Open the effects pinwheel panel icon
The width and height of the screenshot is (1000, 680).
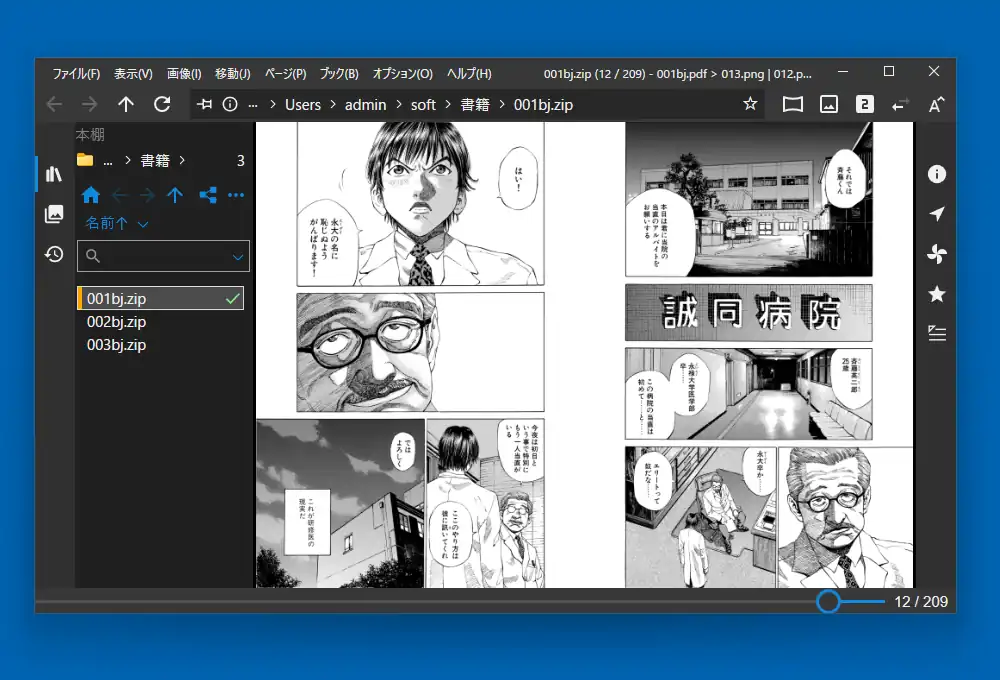pos(937,254)
